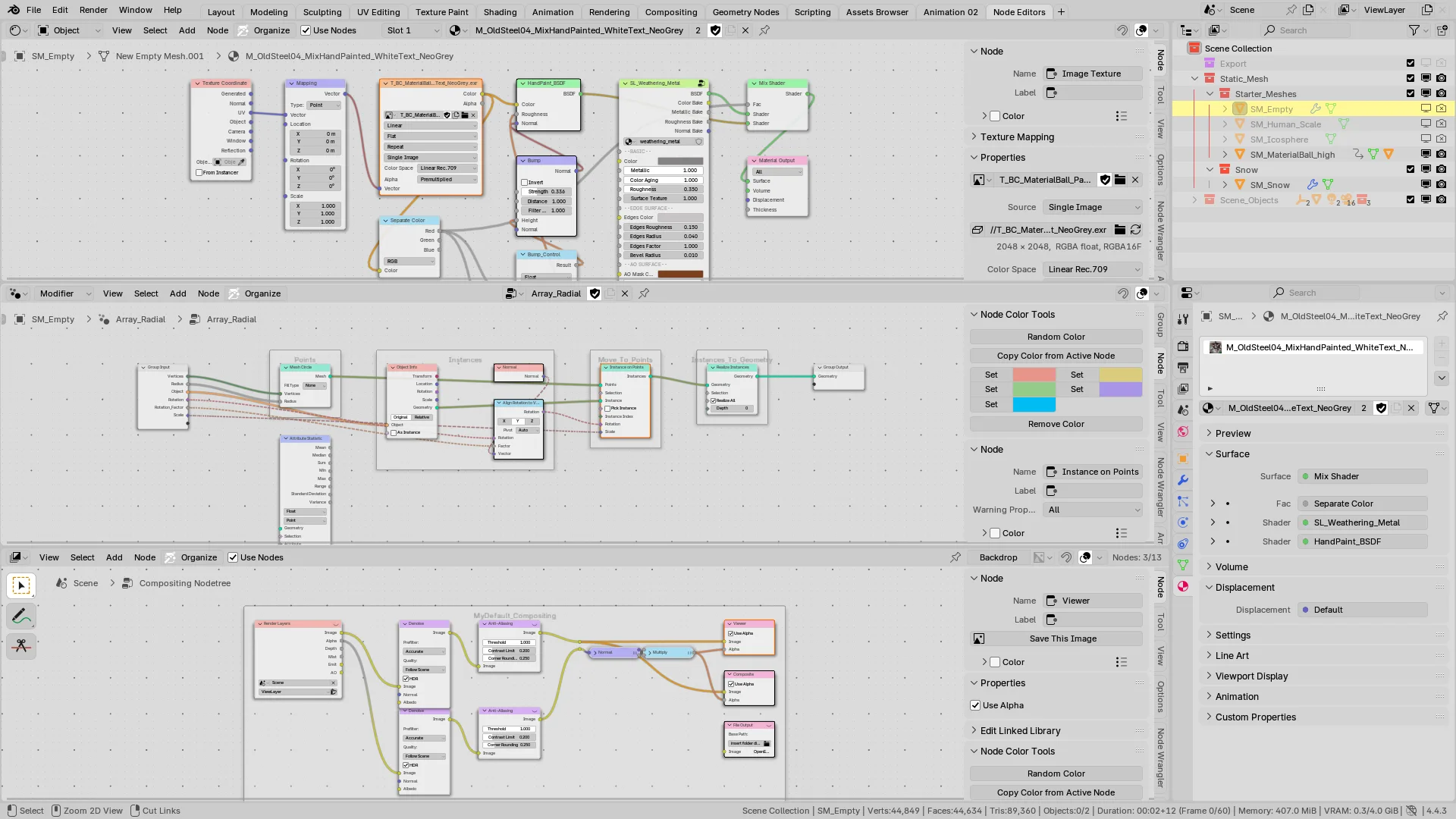The image size is (1456, 819).
Task: Click Mix Shader surface field
Action: (1363, 476)
